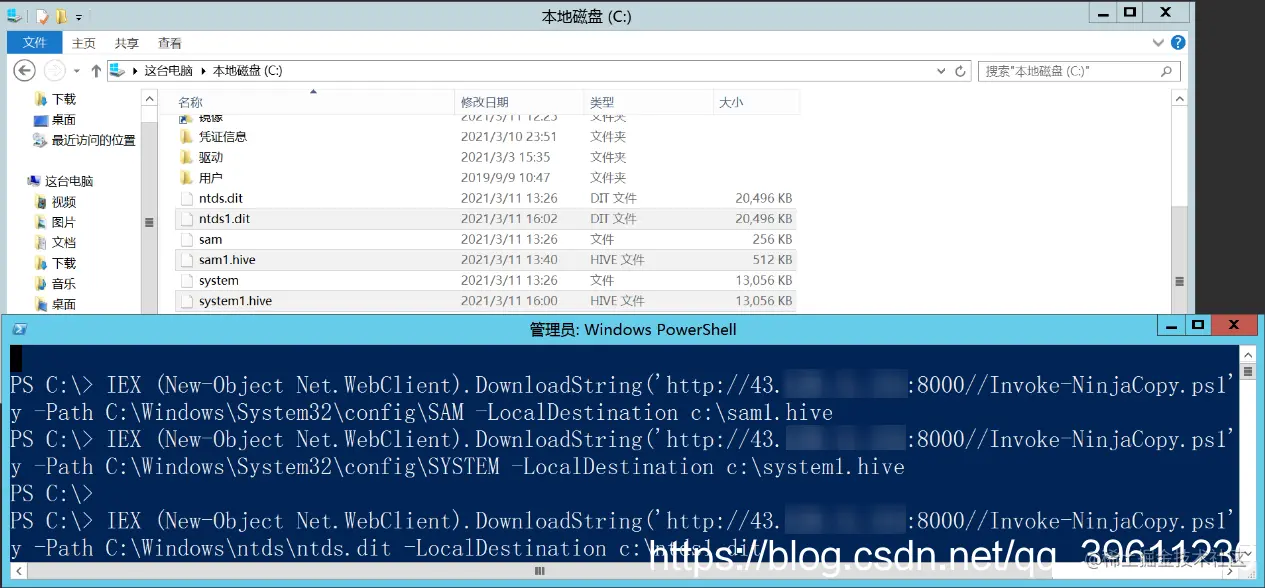Click the date 2021/3/11 16:02

click(x=509, y=218)
